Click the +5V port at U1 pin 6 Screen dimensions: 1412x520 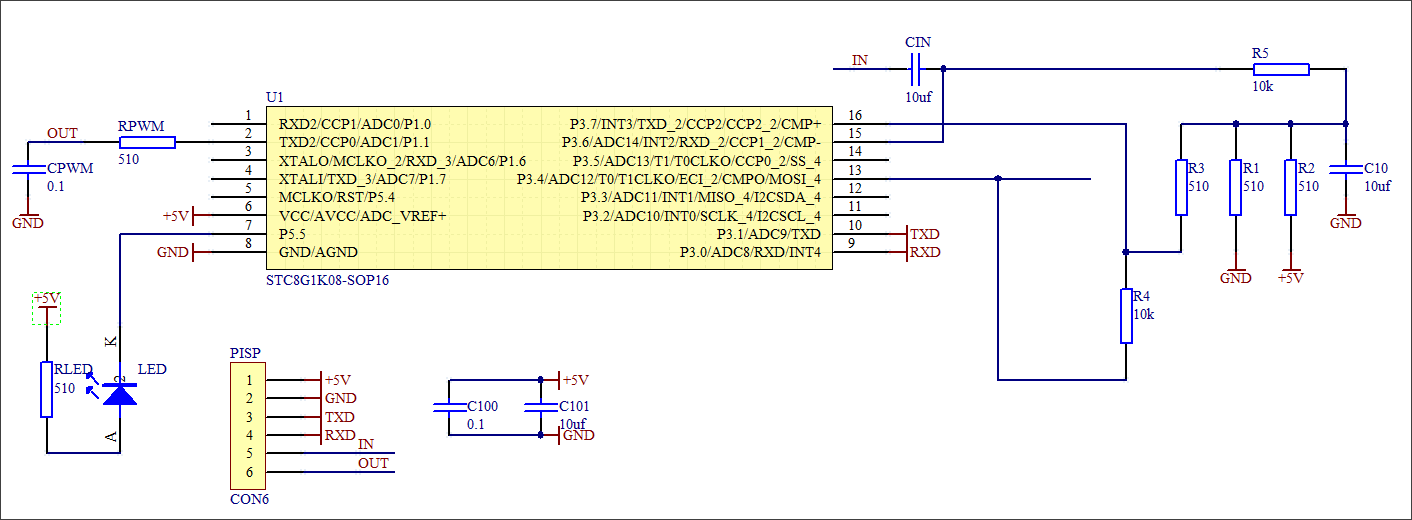(x=185, y=216)
